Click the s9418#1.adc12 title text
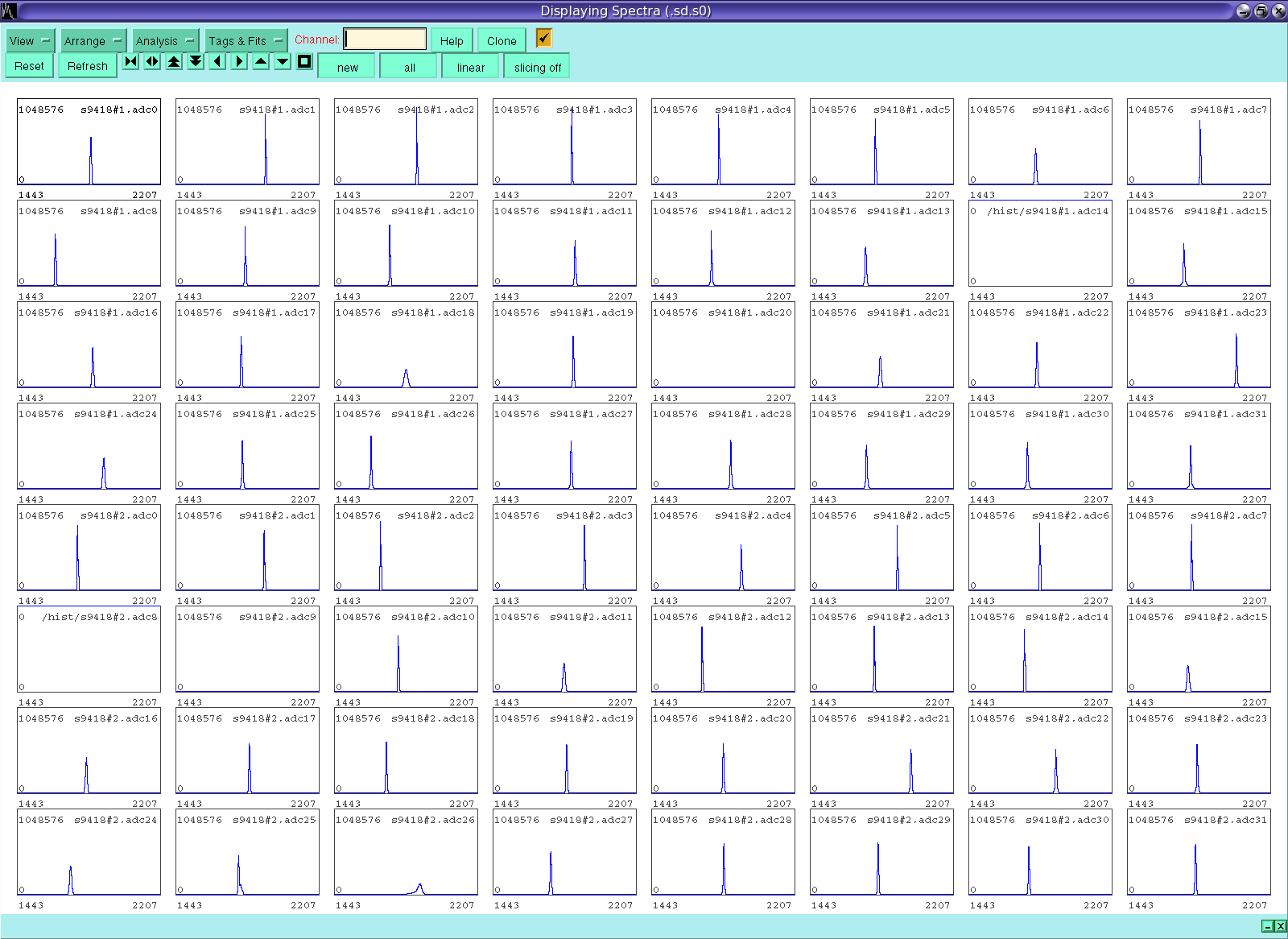1288x939 pixels. tap(750, 211)
